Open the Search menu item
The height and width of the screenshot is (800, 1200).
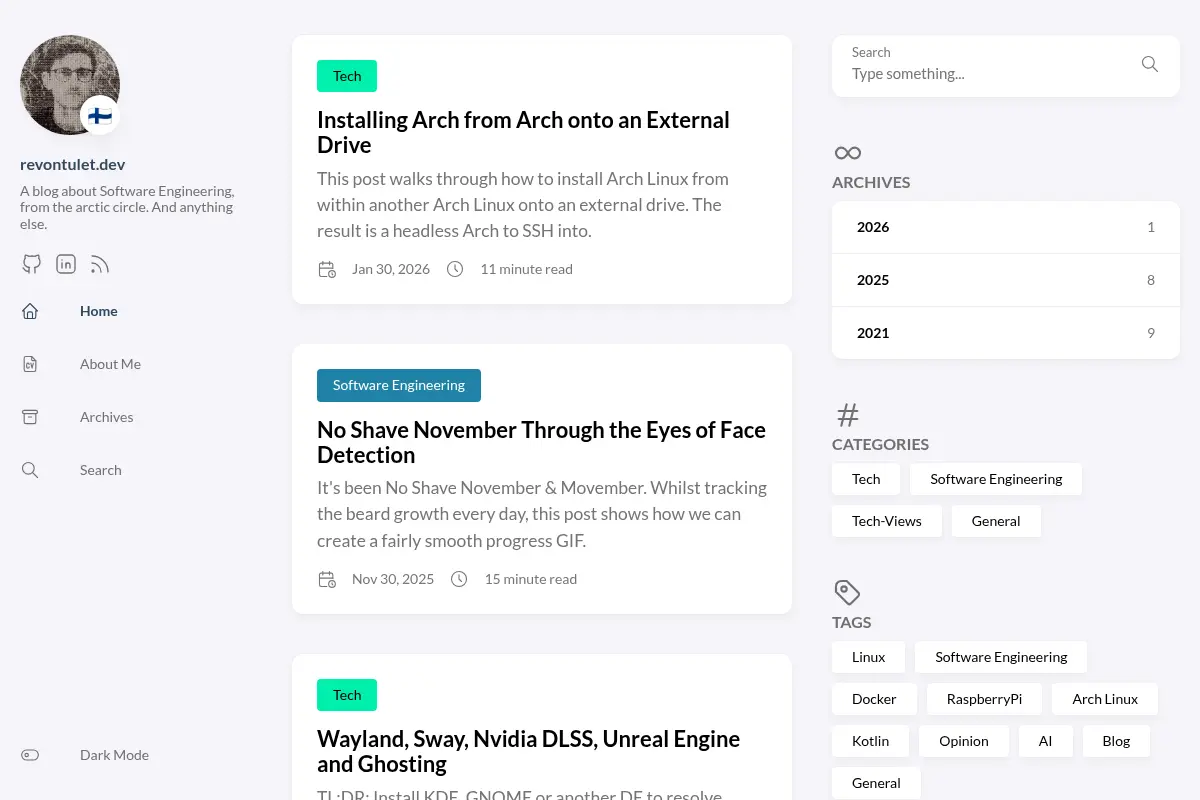101,470
